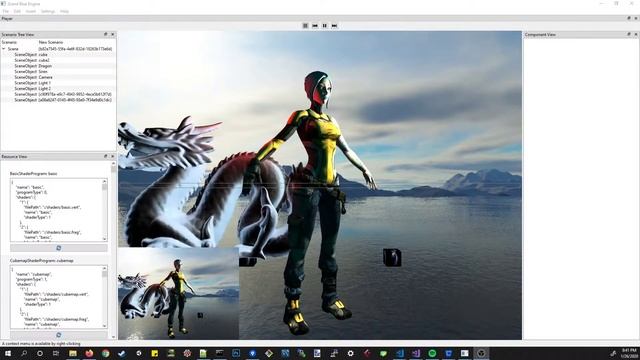Select SceneObject cube in tree

click(58, 54)
